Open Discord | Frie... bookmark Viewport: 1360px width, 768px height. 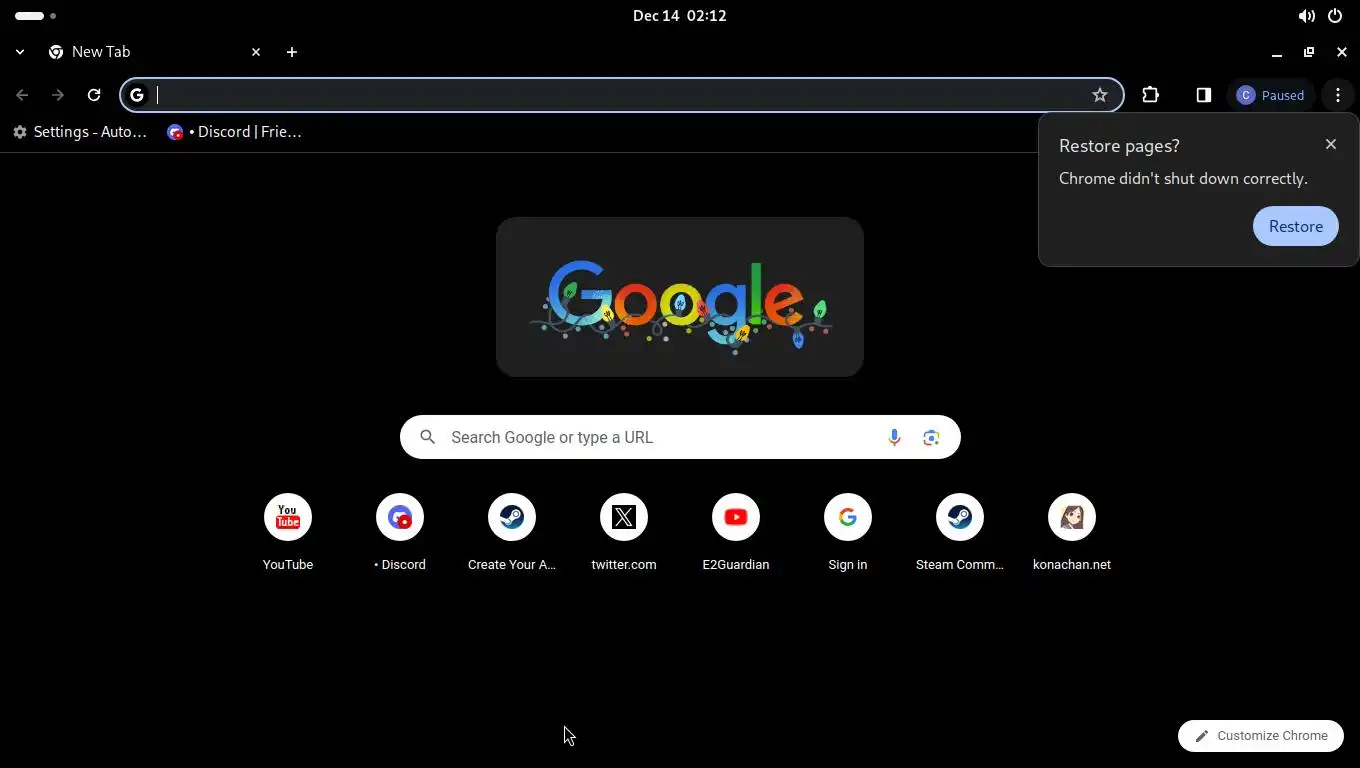[234, 132]
